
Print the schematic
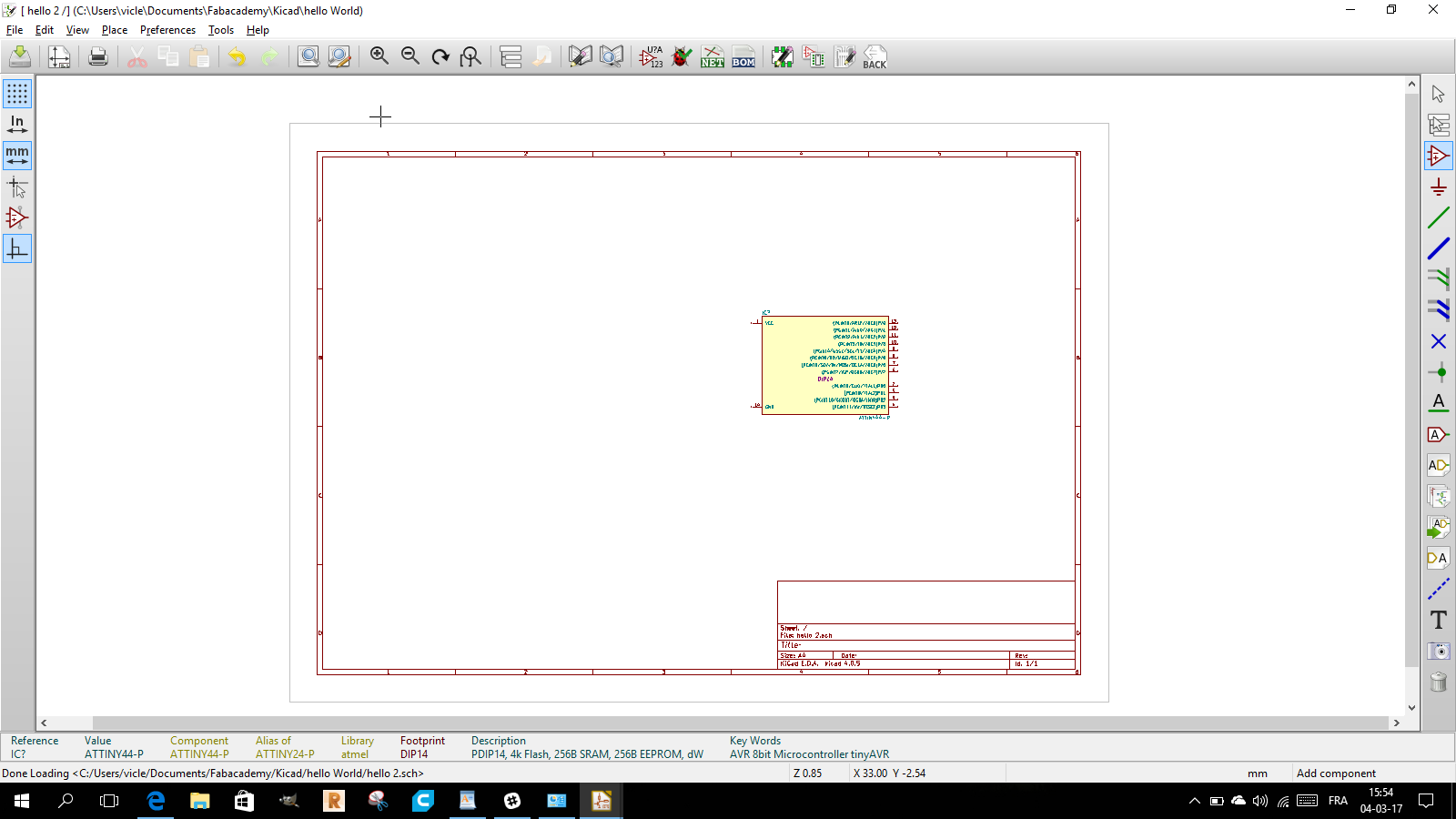[98, 57]
